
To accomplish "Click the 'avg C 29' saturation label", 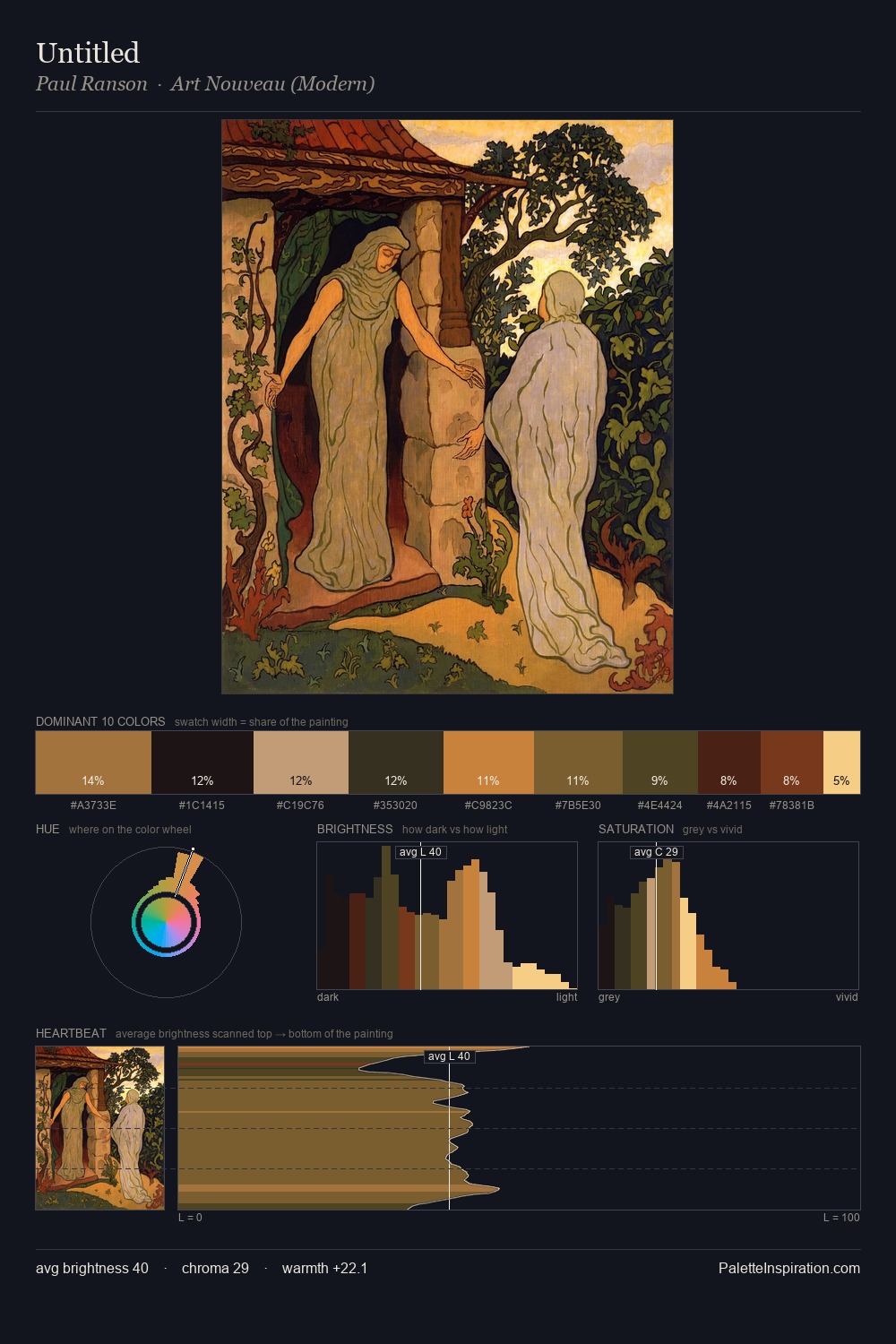I will (657, 852).
